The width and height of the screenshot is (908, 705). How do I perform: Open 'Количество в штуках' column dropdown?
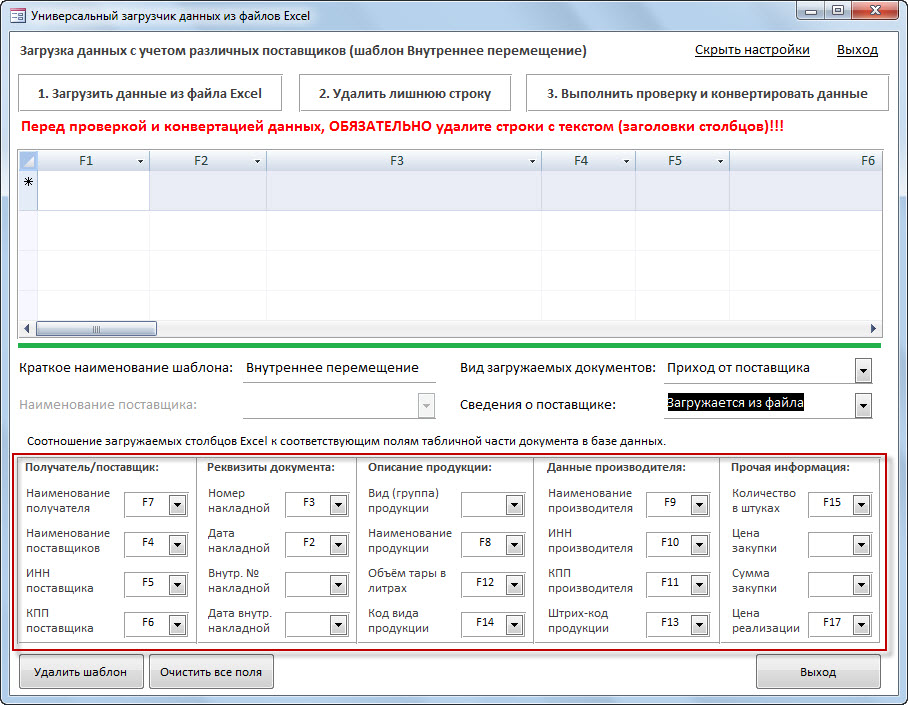[x=862, y=505]
